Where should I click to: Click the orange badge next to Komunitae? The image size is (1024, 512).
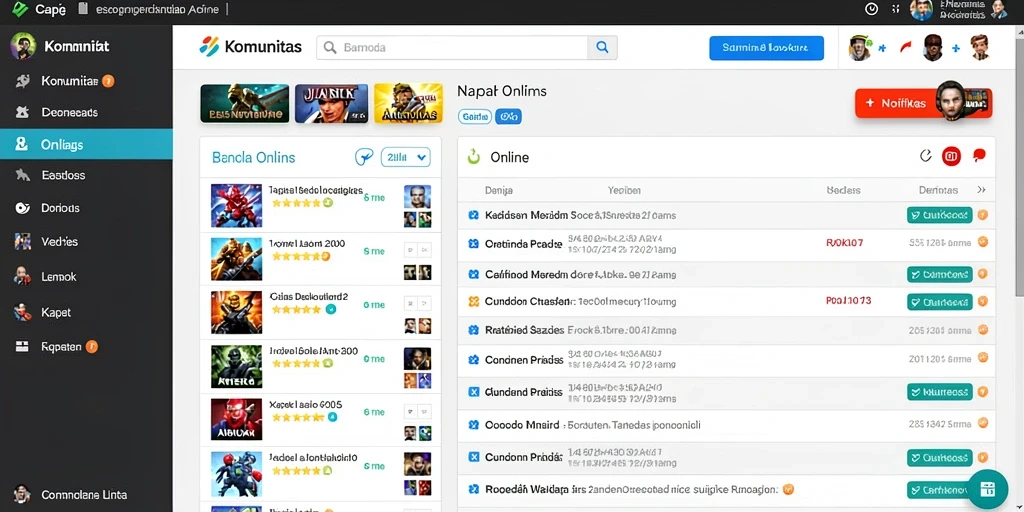(108, 81)
